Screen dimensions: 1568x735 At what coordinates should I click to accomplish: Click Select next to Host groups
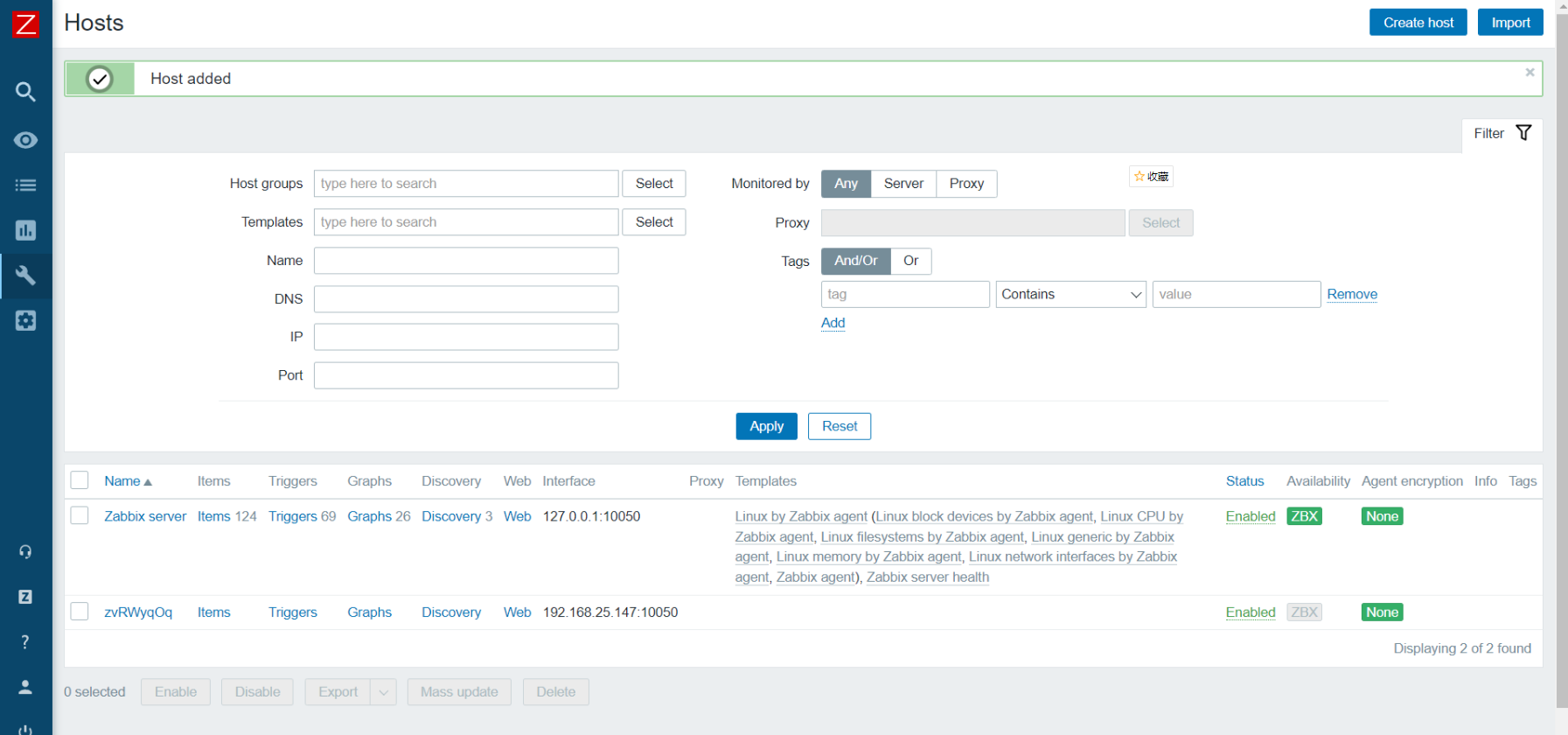[x=654, y=184]
